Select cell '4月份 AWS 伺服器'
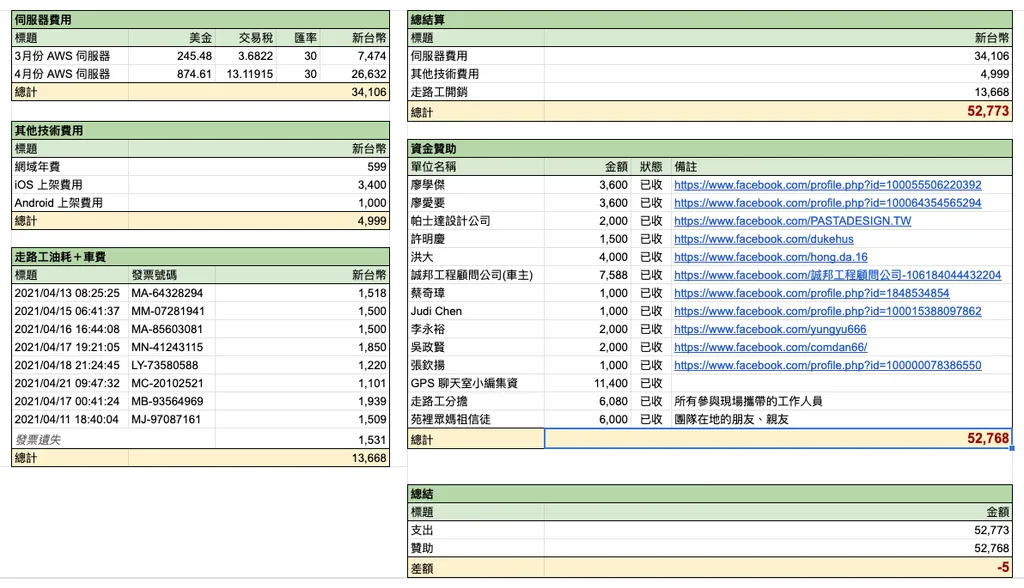 pyautogui.click(x=70, y=74)
